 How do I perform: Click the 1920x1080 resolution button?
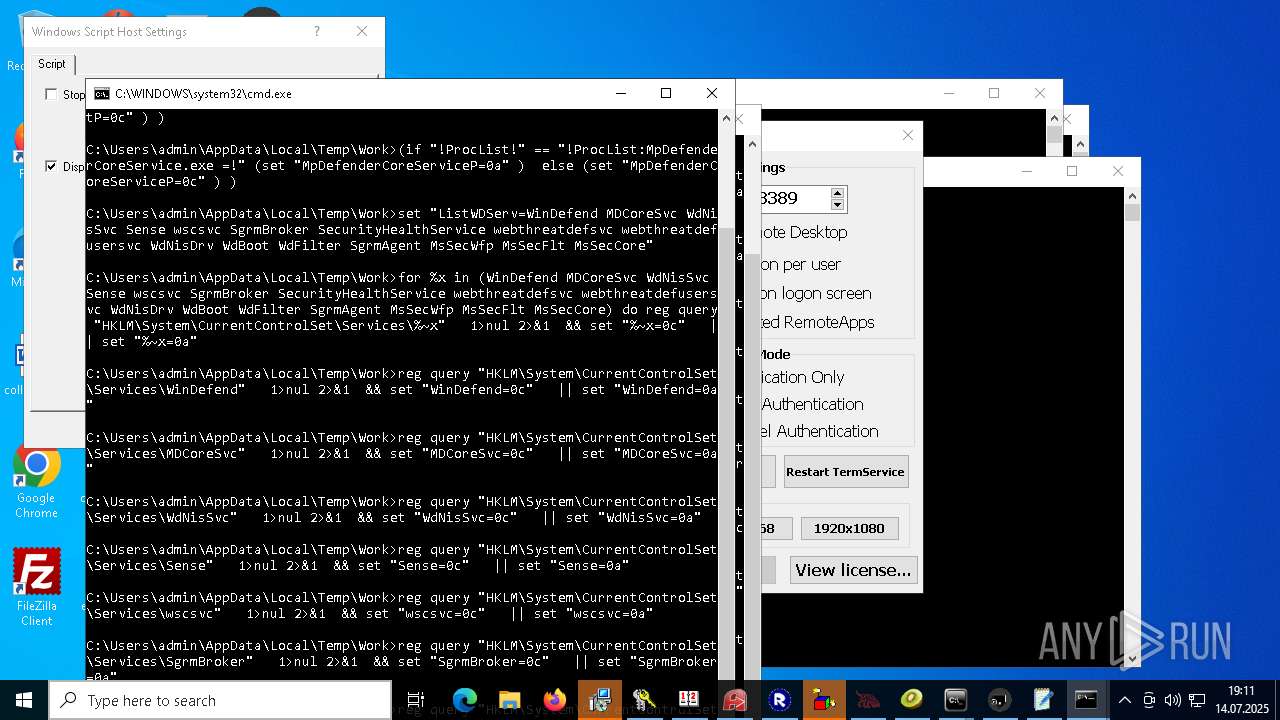849,528
